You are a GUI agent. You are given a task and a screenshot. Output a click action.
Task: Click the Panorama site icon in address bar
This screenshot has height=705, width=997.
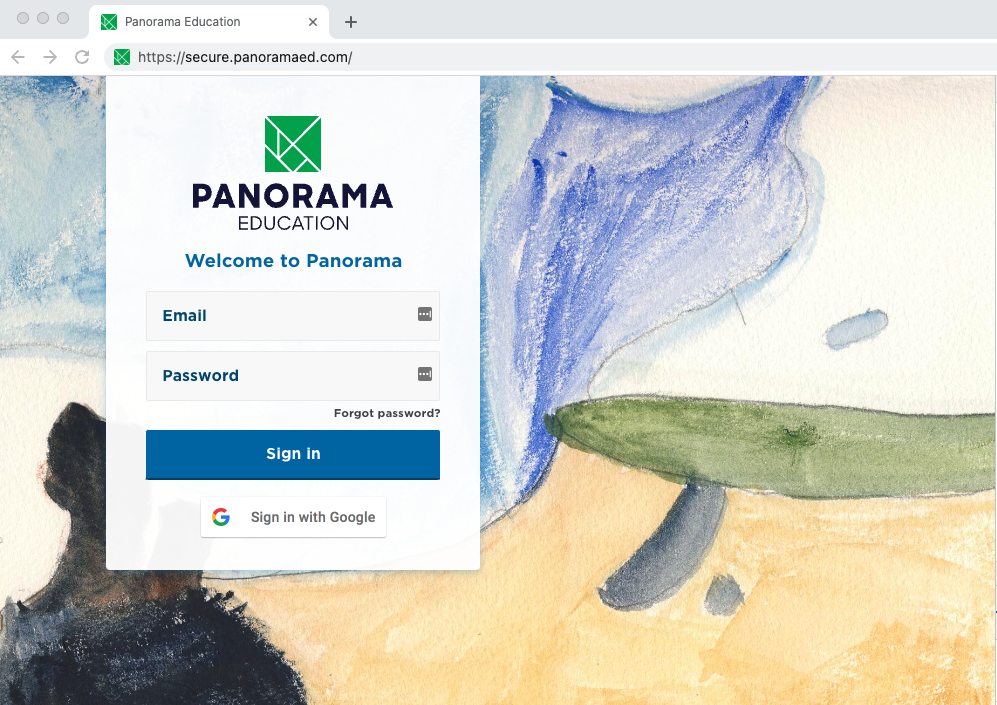pyautogui.click(x=121, y=57)
